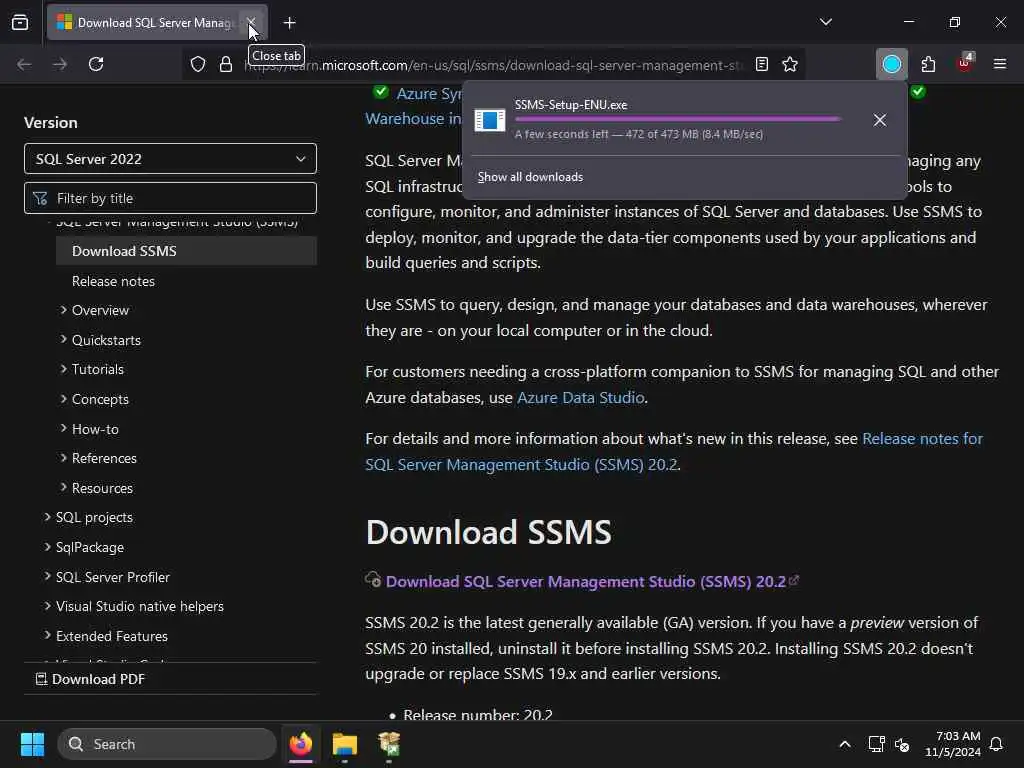Click the muted volume tray icon
This screenshot has width=1024, height=768.
[x=902, y=744]
